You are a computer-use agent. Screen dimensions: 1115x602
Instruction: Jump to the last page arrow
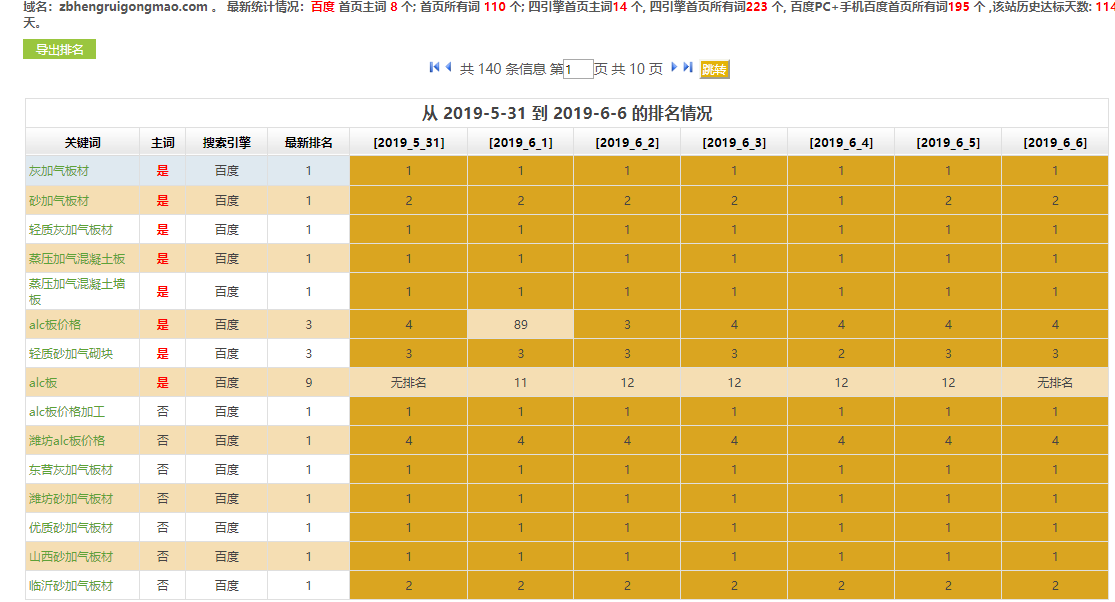(x=688, y=67)
